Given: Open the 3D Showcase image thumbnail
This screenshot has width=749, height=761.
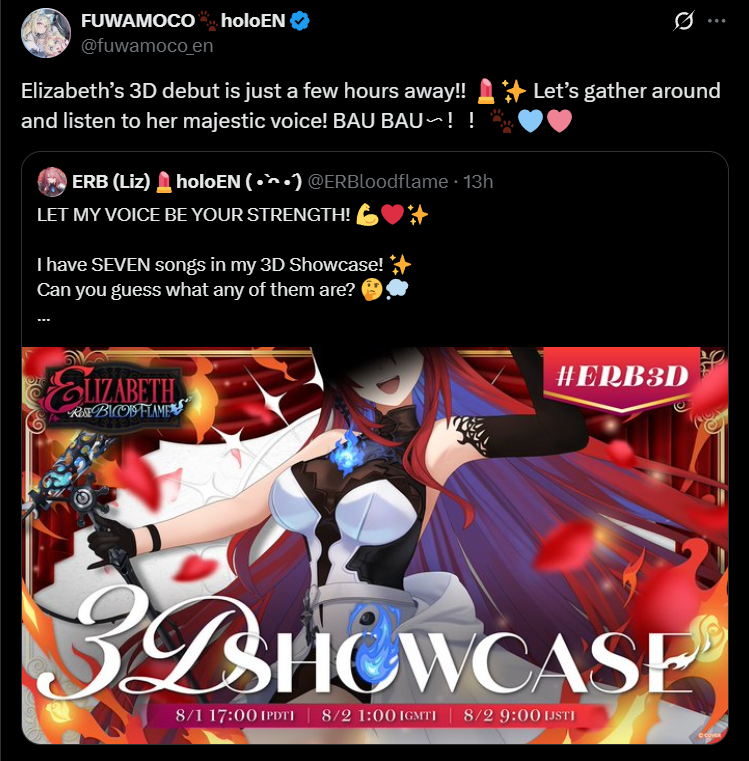Looking at the screenshot, I should click(375, 545).
